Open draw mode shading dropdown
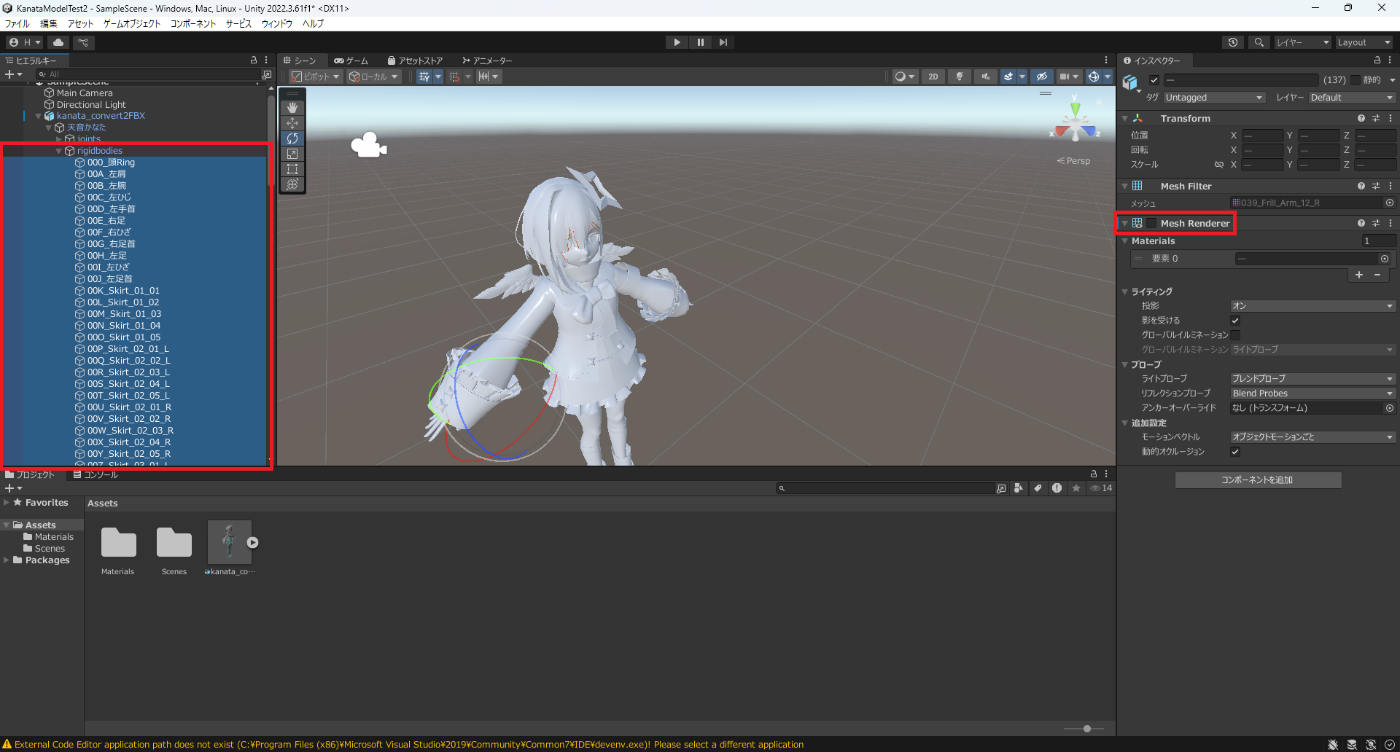 pyautogui.click(x=904, y=76)
